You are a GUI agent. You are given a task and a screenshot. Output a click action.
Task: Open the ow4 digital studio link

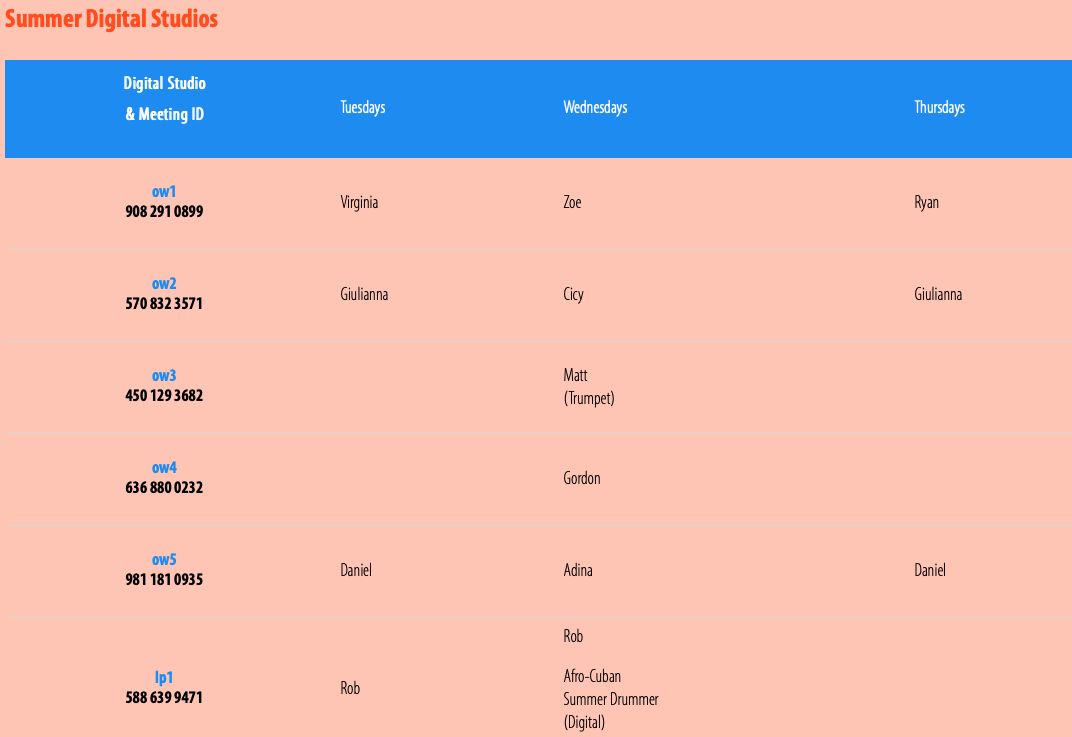164,468
